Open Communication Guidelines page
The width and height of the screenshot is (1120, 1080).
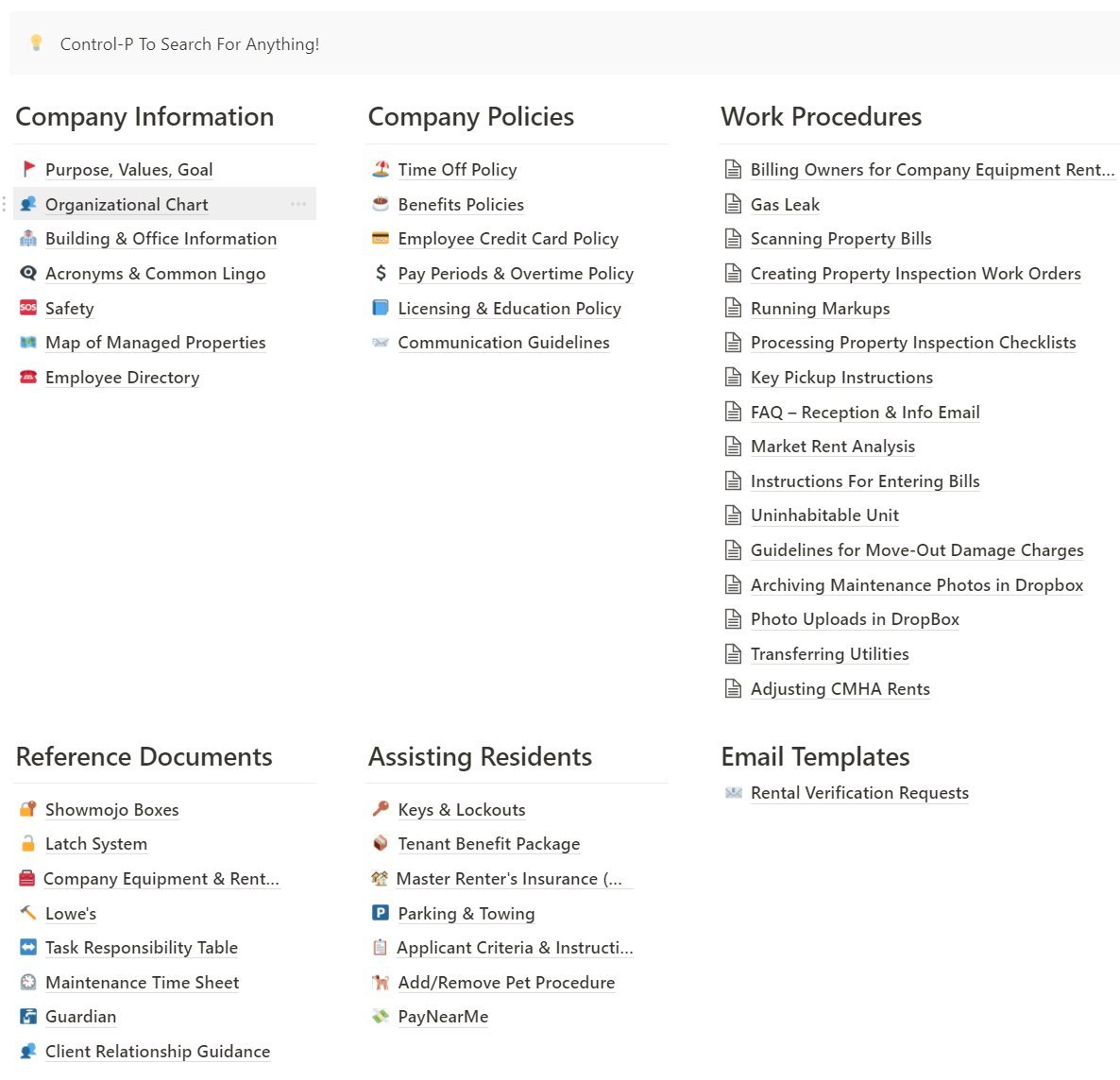[503, 342]
